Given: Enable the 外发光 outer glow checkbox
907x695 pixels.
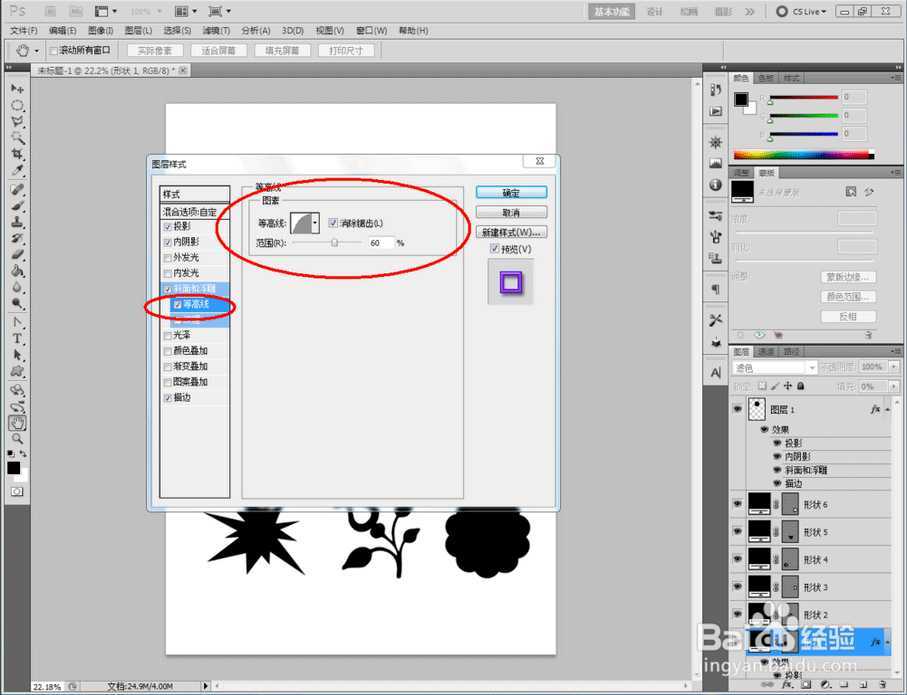Looking at the screenshot, I should click(x=167, y=257).
